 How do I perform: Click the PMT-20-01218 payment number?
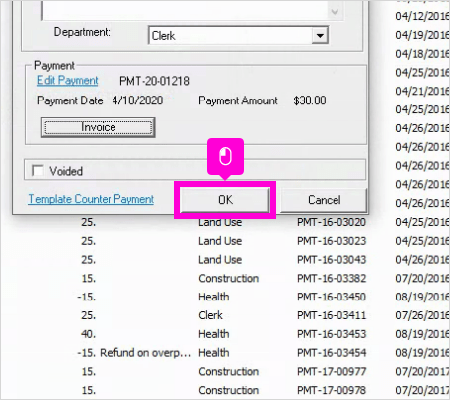(x=154, y=81)
